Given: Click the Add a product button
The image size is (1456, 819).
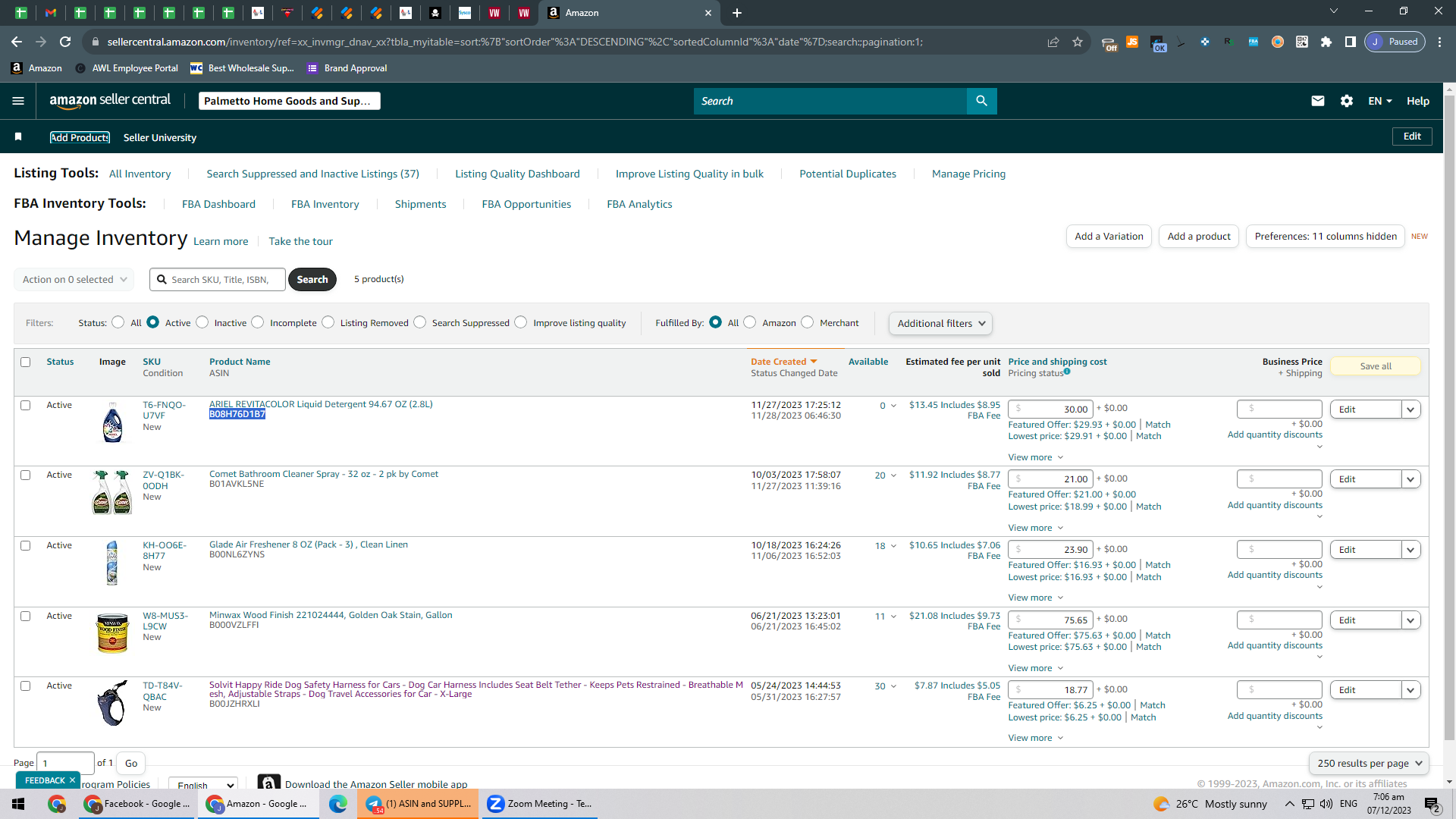Looking at the screenshot, I should point(1199,237).
